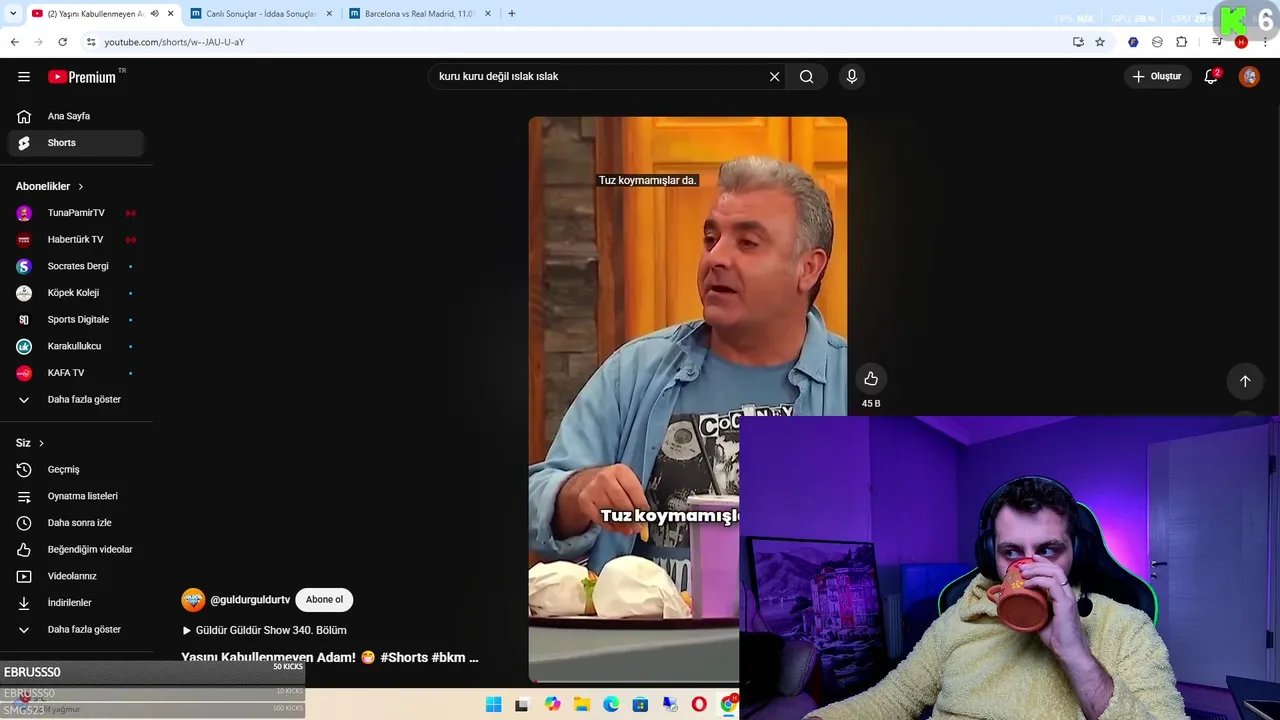Open the notifications bell
Viewport: 1280px width, 720px height.
coord(1211,77)
